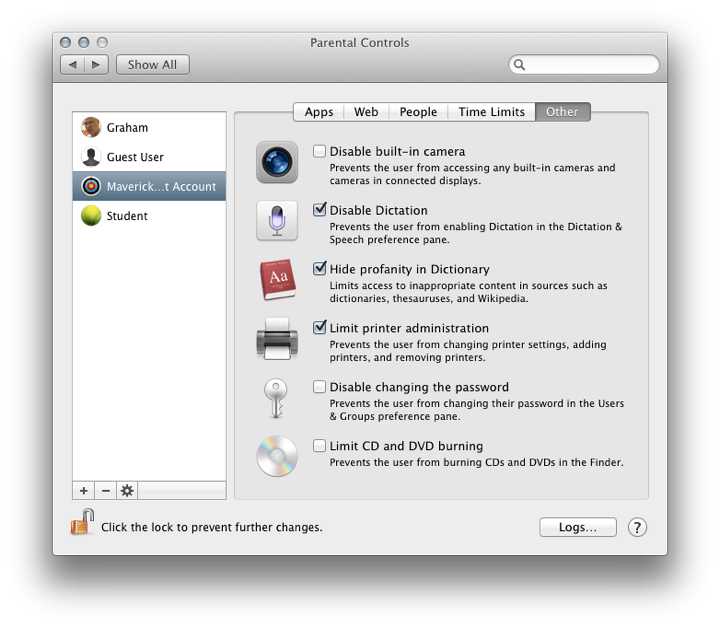This screenshot has width=720, height=628.
Task: Click the password key icon
Action: coord(276,398)
